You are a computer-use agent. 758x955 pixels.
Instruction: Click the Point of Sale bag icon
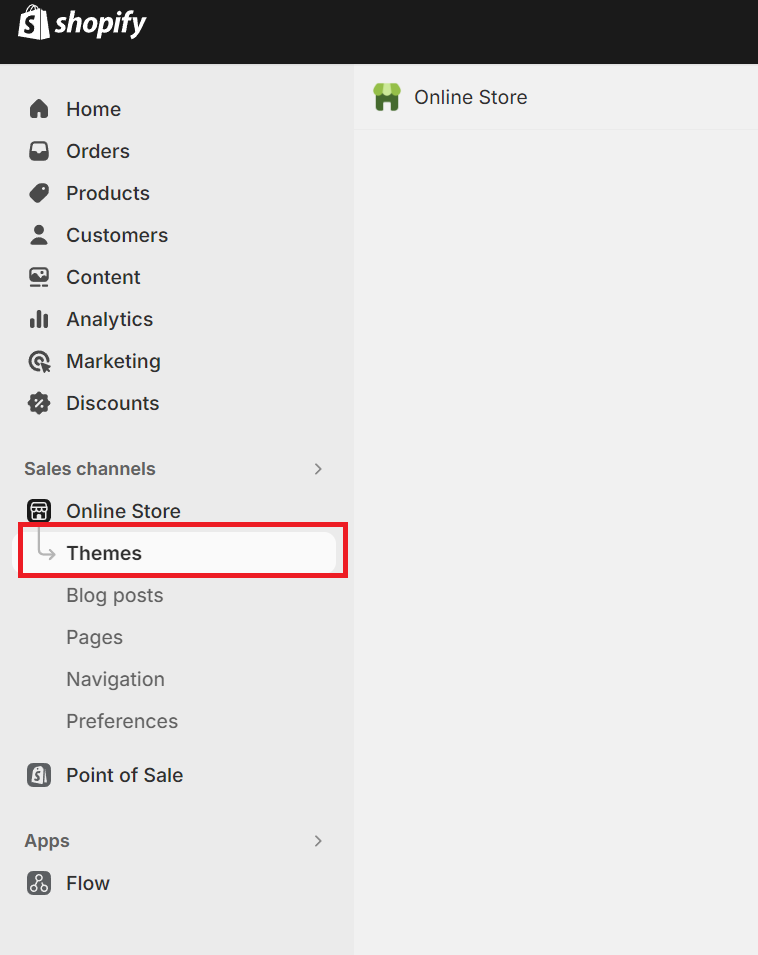click(39, 775)
